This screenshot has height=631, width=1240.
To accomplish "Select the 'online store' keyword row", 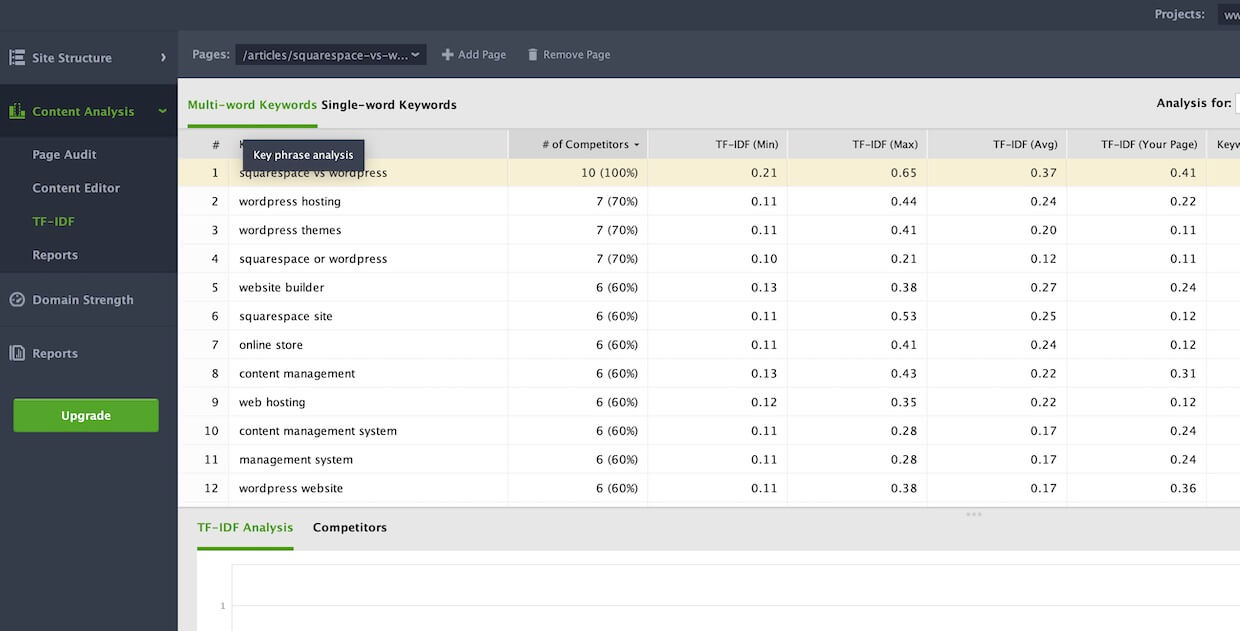I will point(709,345).
